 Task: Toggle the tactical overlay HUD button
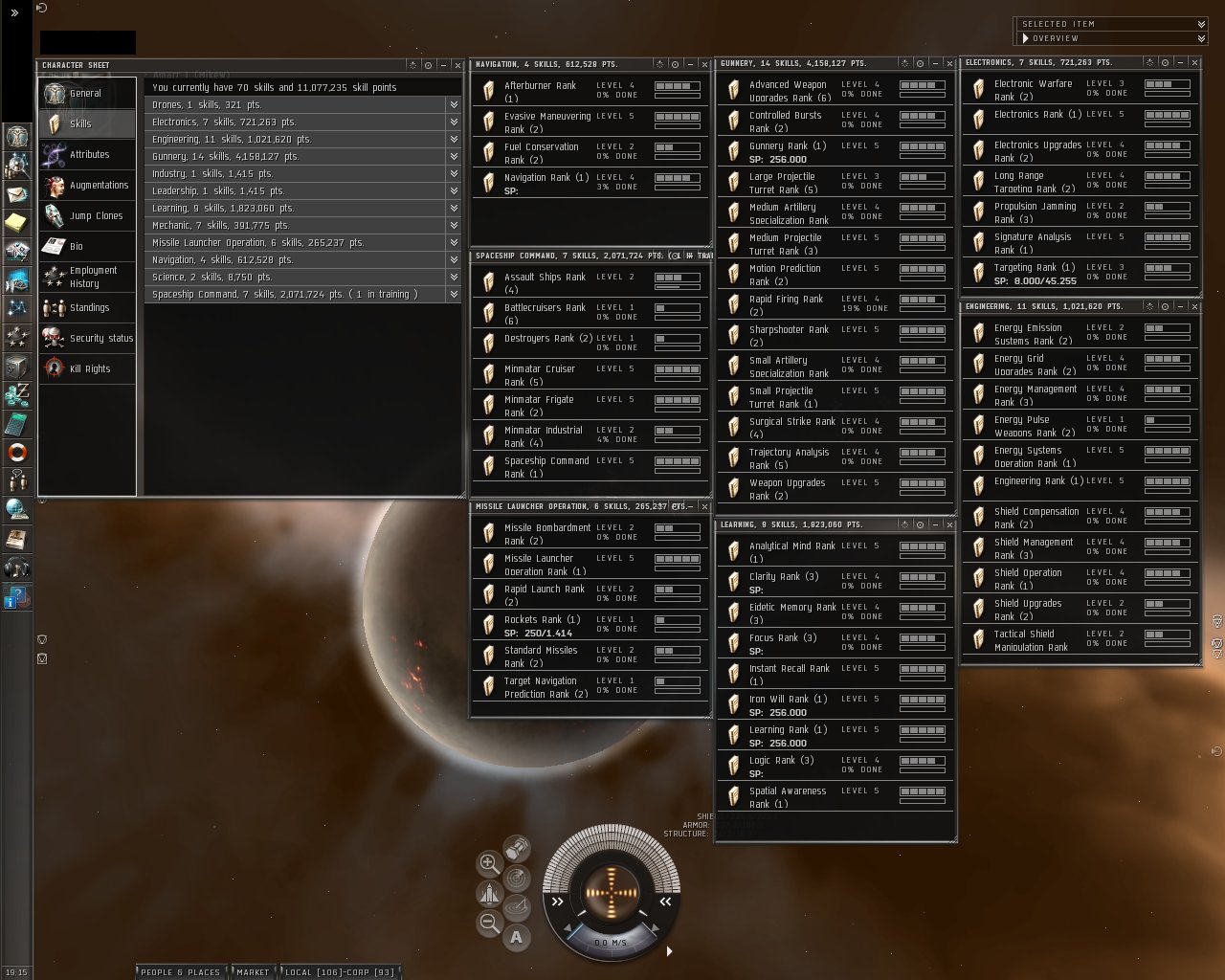[x=517, y=906]
